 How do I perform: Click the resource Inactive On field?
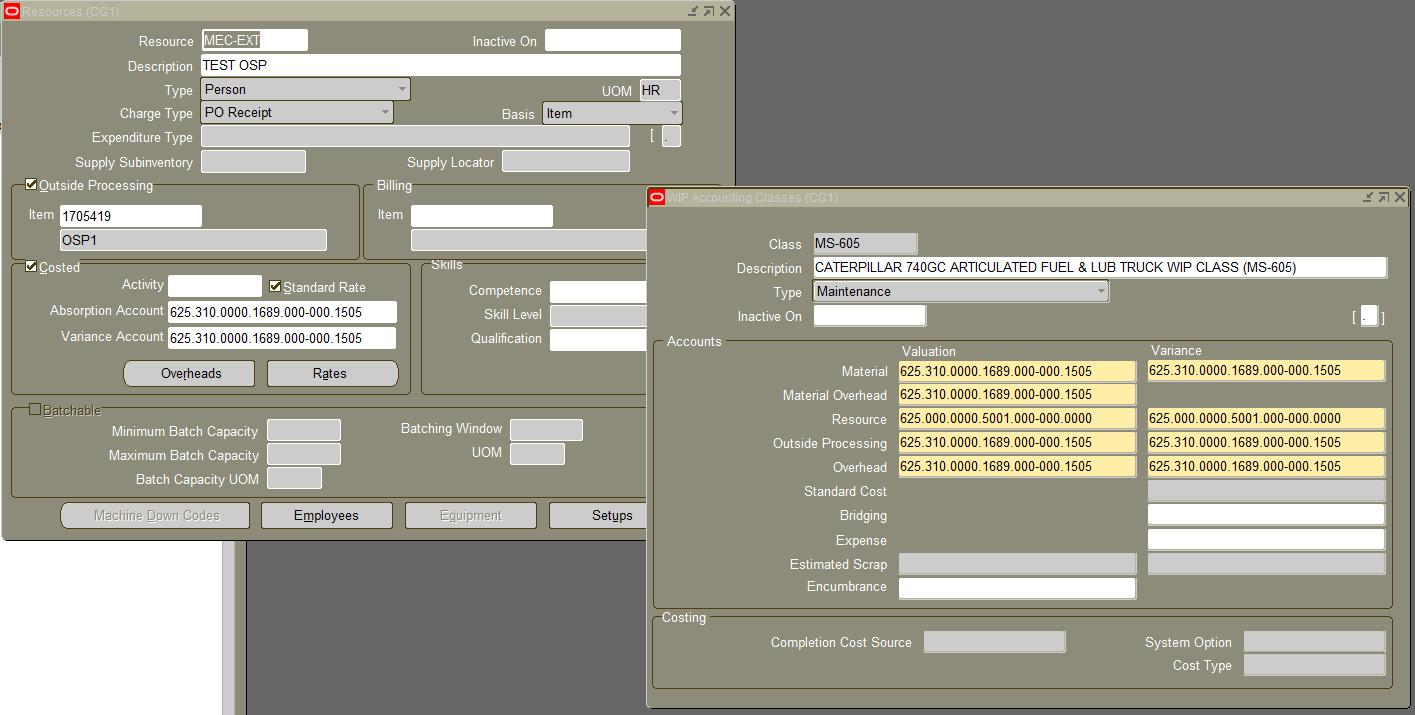coord(612,40)
